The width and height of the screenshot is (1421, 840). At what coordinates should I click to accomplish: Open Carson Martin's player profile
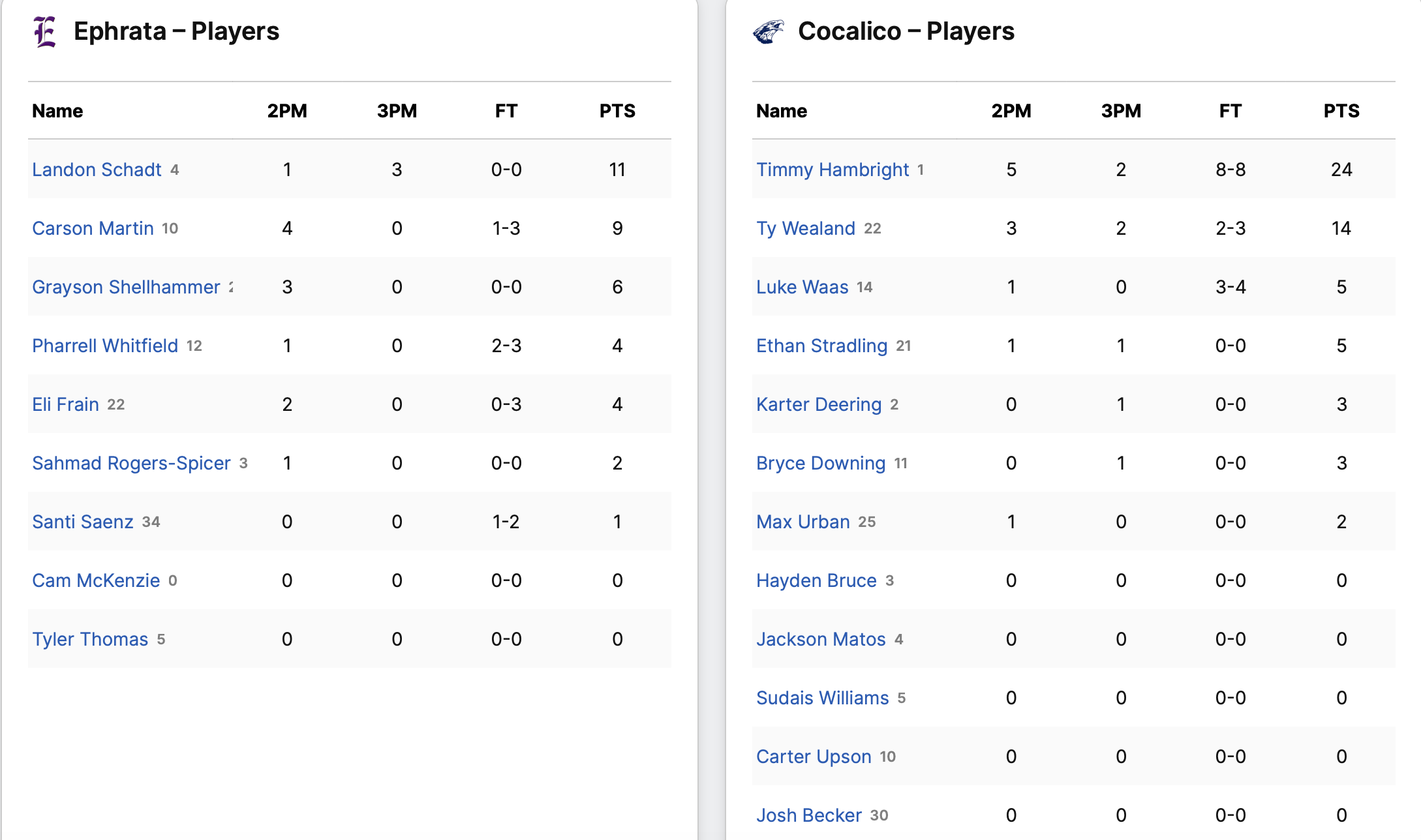coord(93,228)
